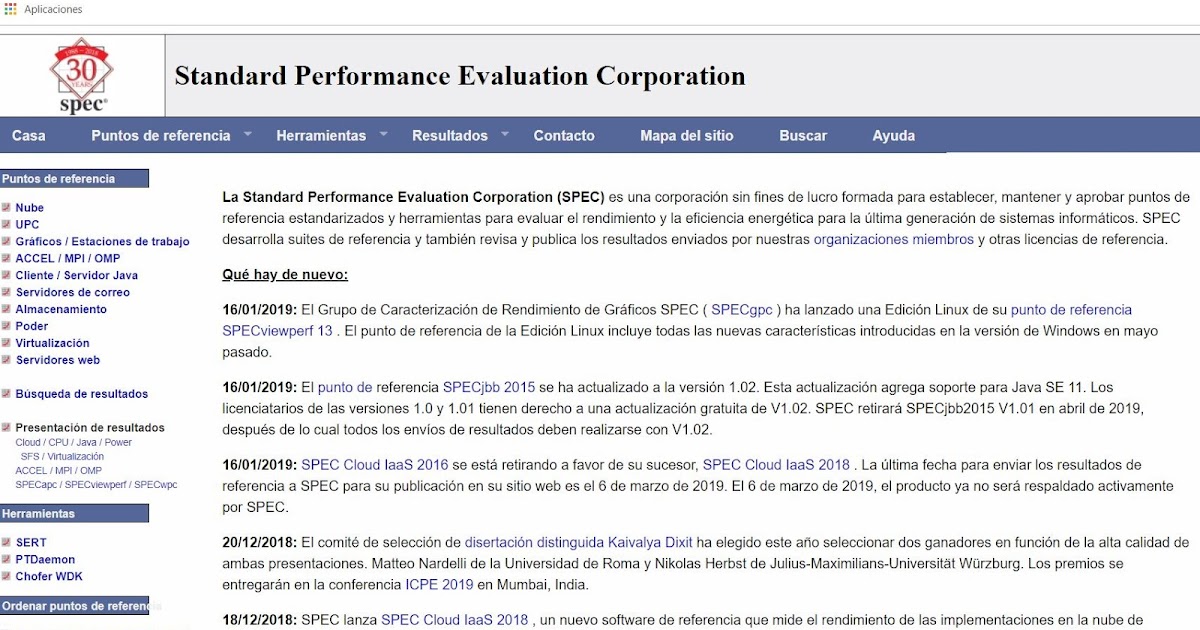Follow the ICPE 2019 link
The width and height of the screenshot is (1200, 630).
point(439,585)
